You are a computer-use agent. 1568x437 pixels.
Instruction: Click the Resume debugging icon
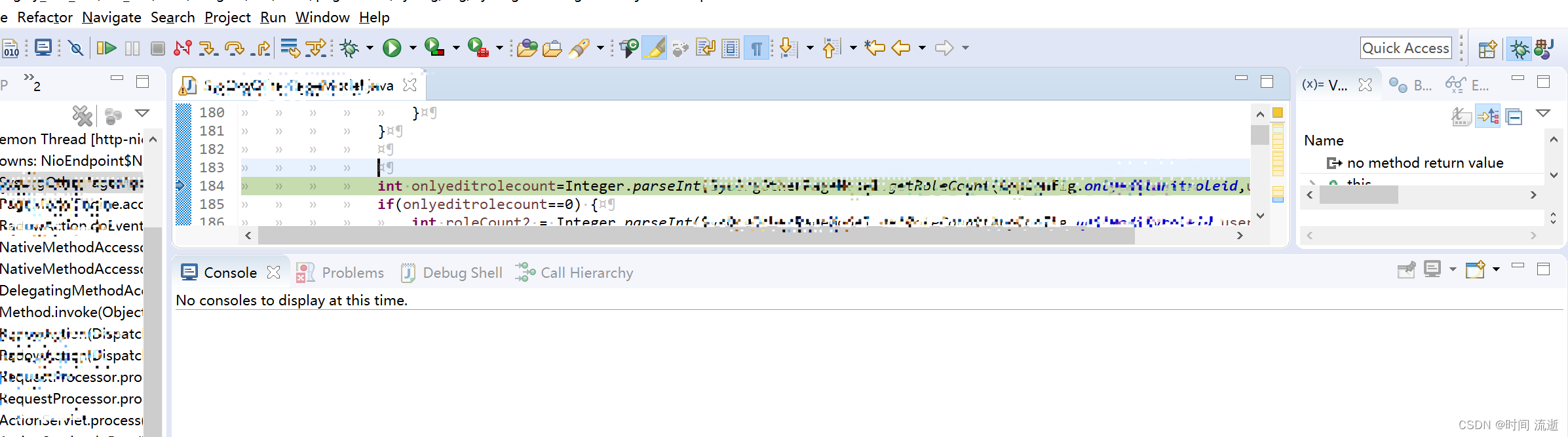tap(106, 48)
